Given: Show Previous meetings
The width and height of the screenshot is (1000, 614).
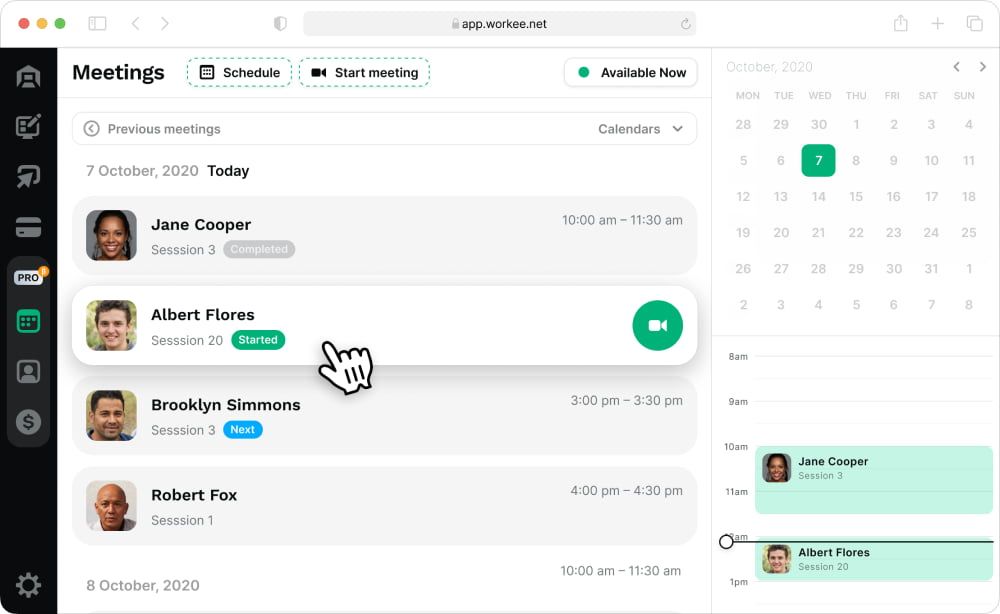Looking at the screenshot, I should click(152, 129).
